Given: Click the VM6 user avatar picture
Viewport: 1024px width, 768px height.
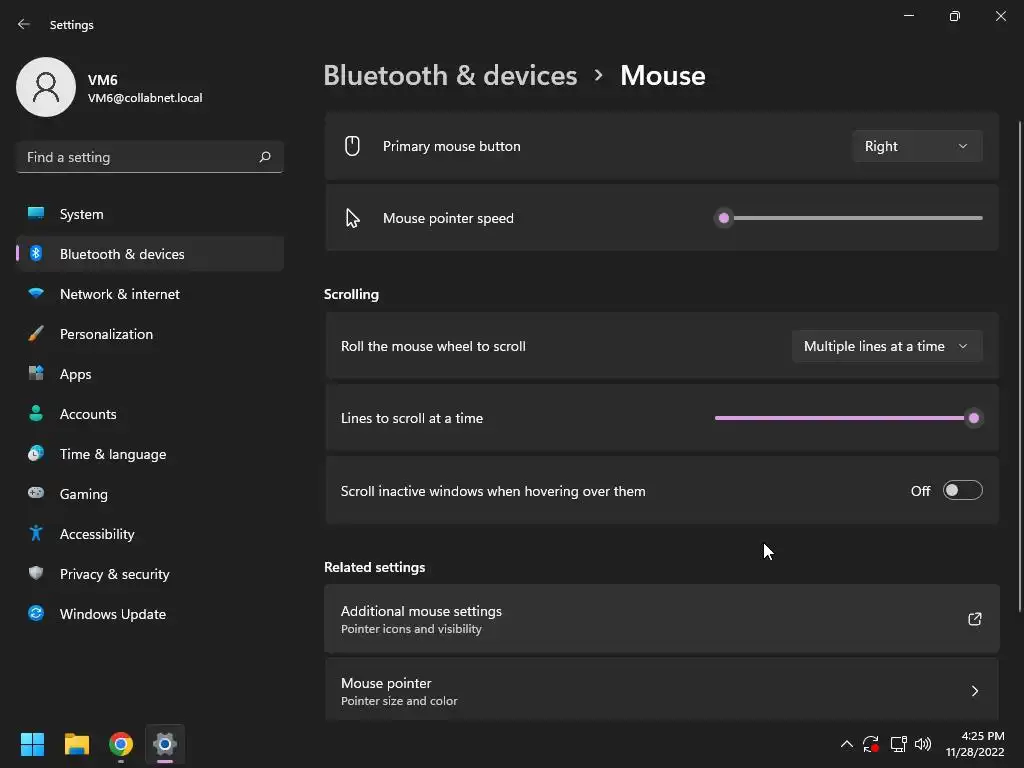Looking at the screenshot, I should pos(46,87).
